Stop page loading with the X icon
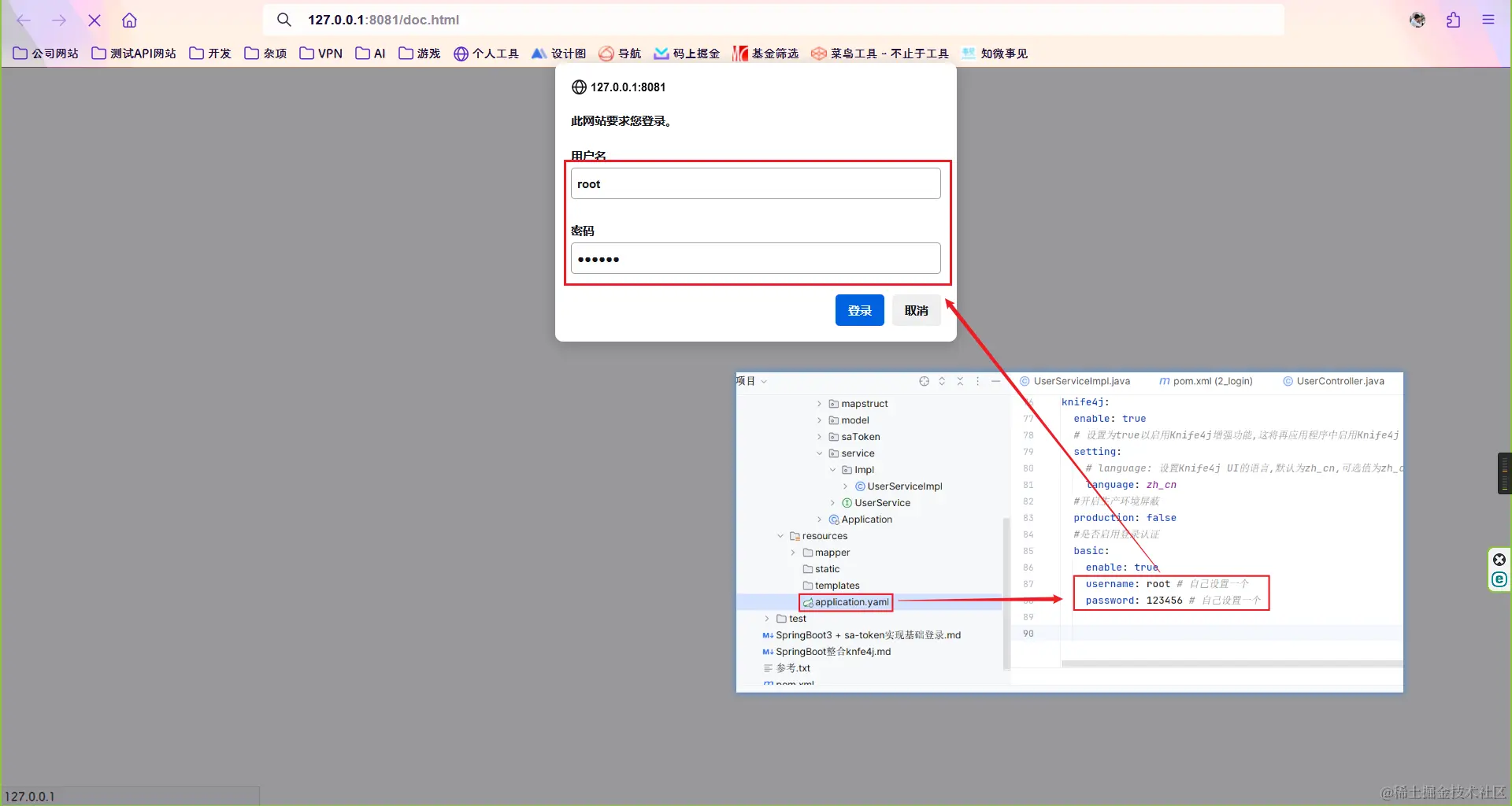 pyautogui.click(x=94, y=20)
